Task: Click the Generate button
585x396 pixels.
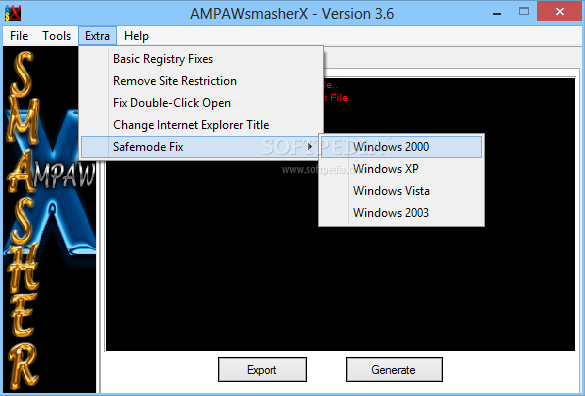Action: (x=394, y=370)
